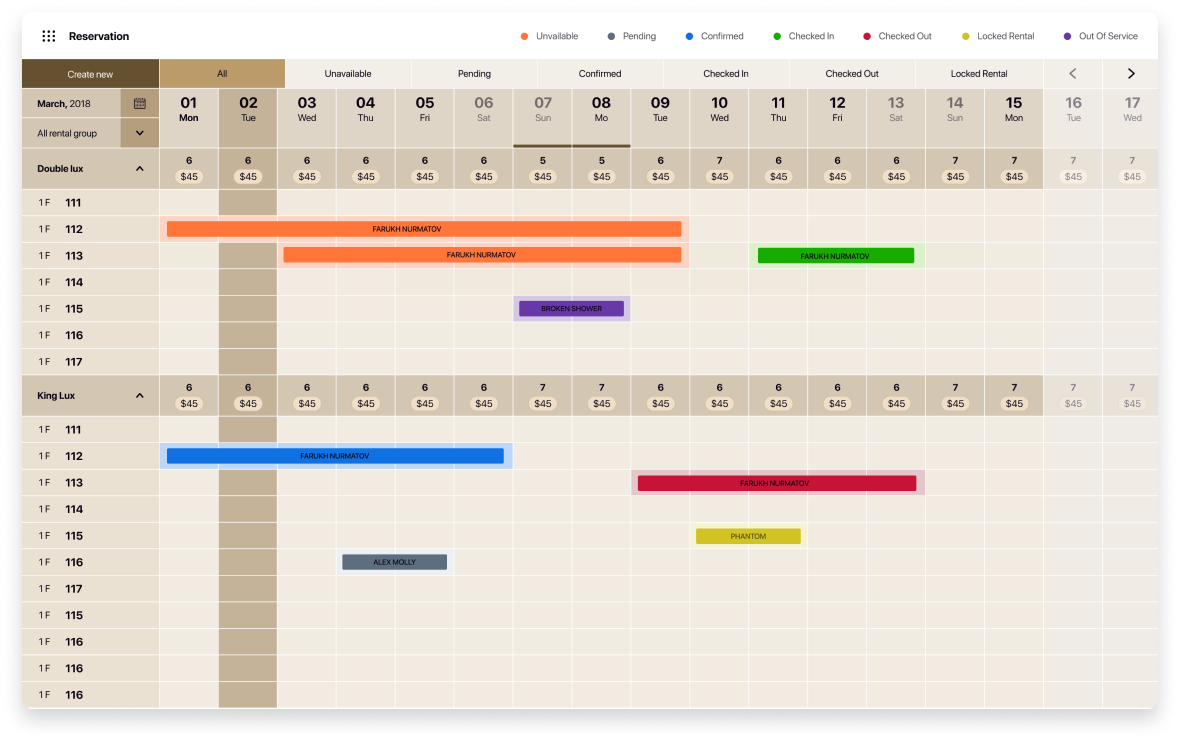Image resolution: width=1180 pixels, height=741 pixels.
Task: Open the All rental group dropdown
Action: pos(139,133)
